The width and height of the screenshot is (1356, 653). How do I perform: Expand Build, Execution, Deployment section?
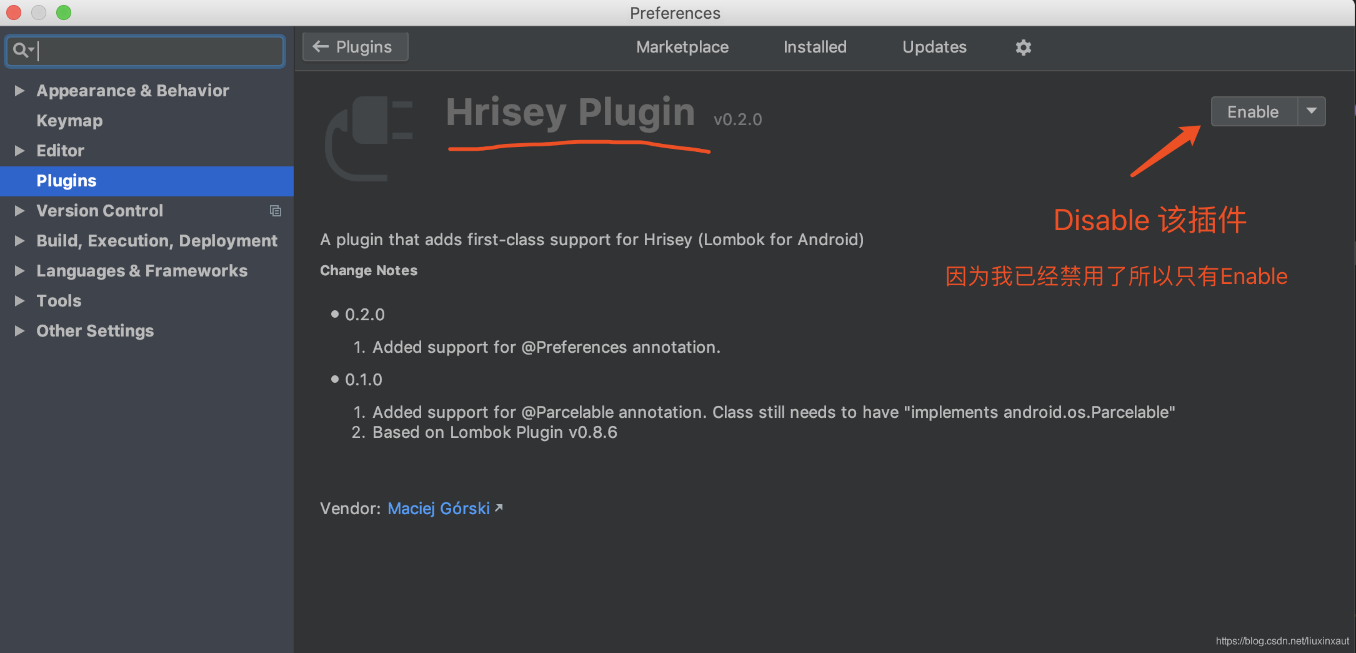19,241
